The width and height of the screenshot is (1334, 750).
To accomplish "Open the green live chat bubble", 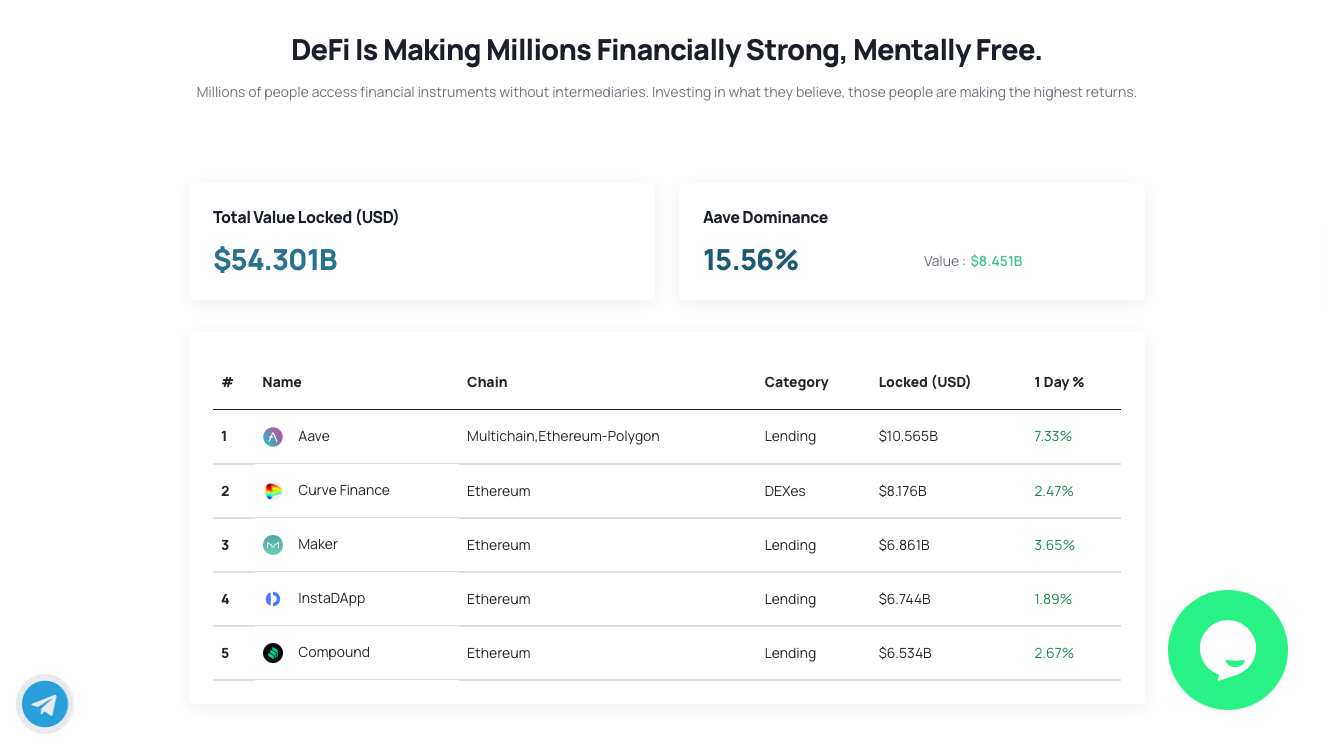I will 1228,650.
